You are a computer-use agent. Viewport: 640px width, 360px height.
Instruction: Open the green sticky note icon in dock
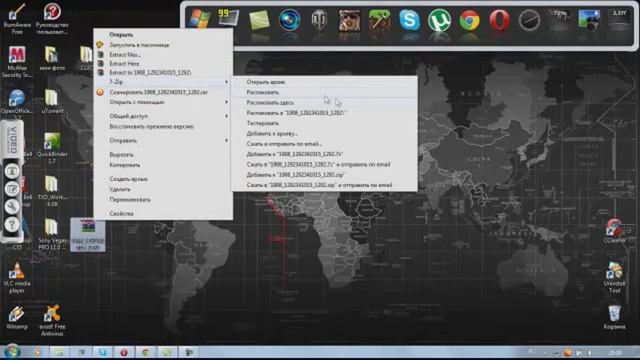(x=259, y=20)
